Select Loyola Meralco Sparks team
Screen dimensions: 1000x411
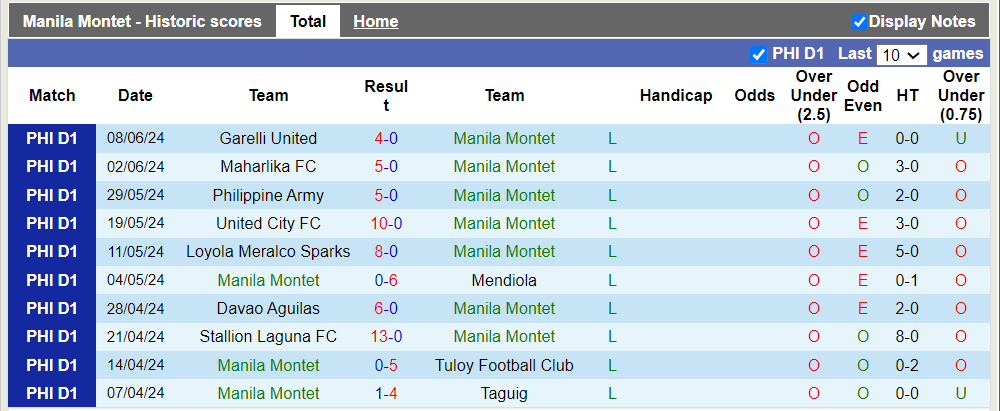click(268, 252)
